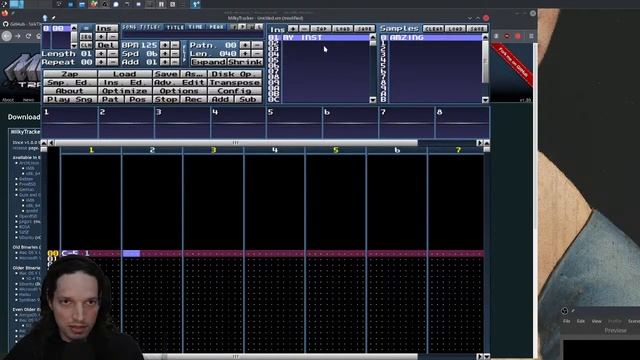640x360 pixels.
Task: Click the application launcher icon at the left end of the taskbar
Action: click(4, 4)
